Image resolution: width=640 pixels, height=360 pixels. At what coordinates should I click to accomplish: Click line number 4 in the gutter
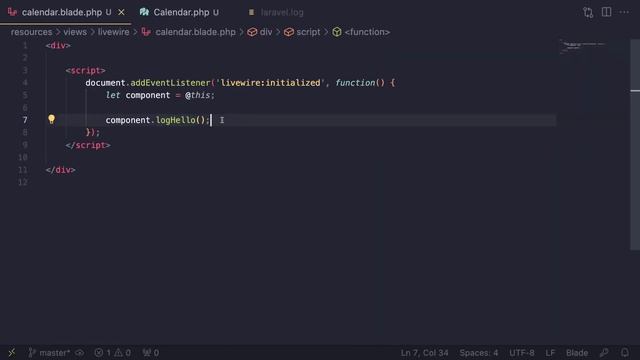coord(25,83)
